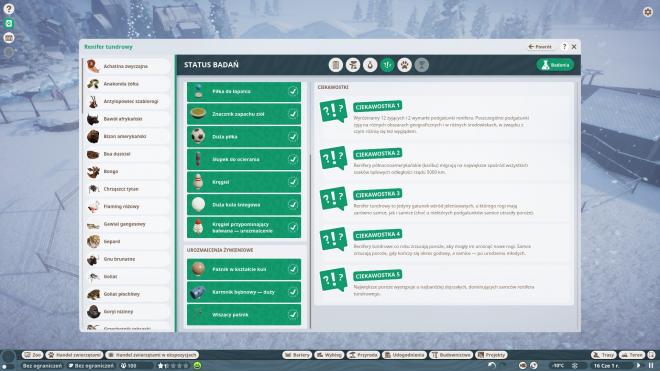Select Antylopowiec szablorogi in animal list

point(128,101)
